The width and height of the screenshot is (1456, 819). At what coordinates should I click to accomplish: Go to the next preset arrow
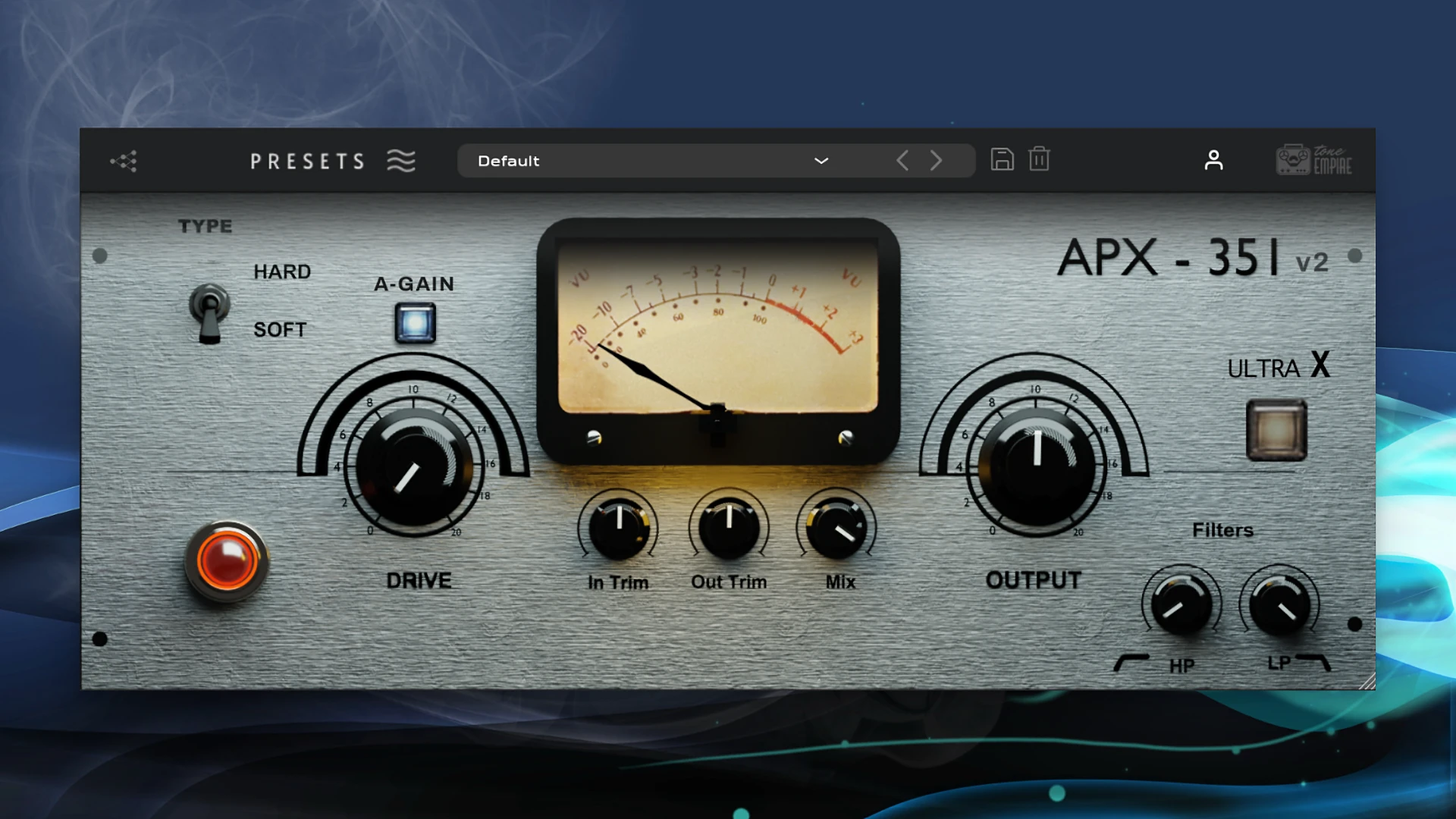936,161
